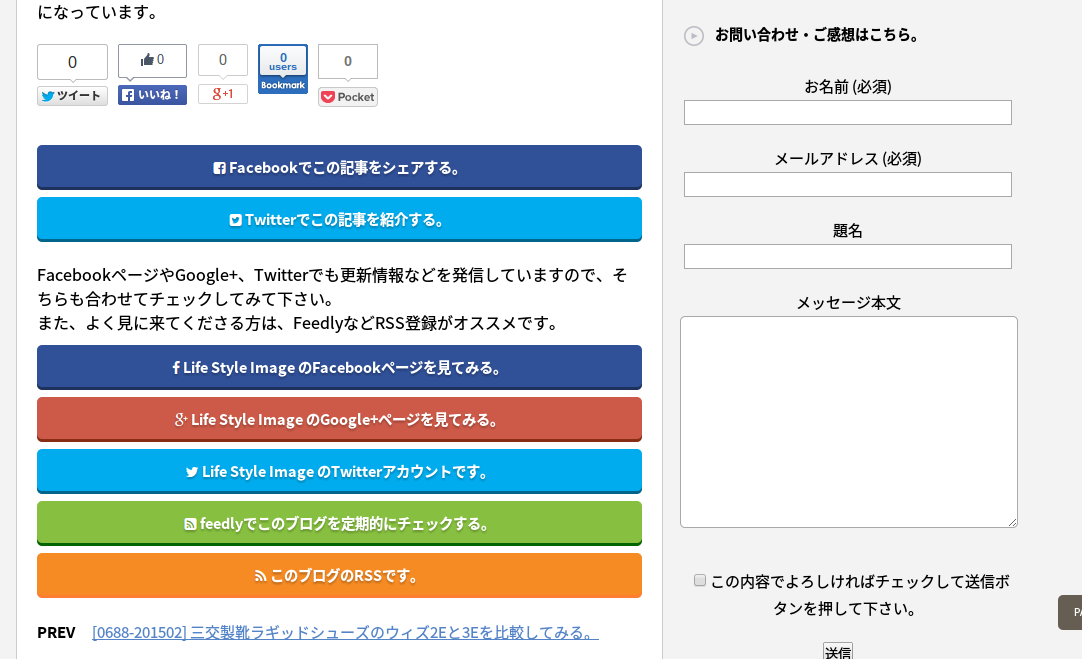Check the confirmation checkbox before sending

pyautogui.click(x=700, y=580)
